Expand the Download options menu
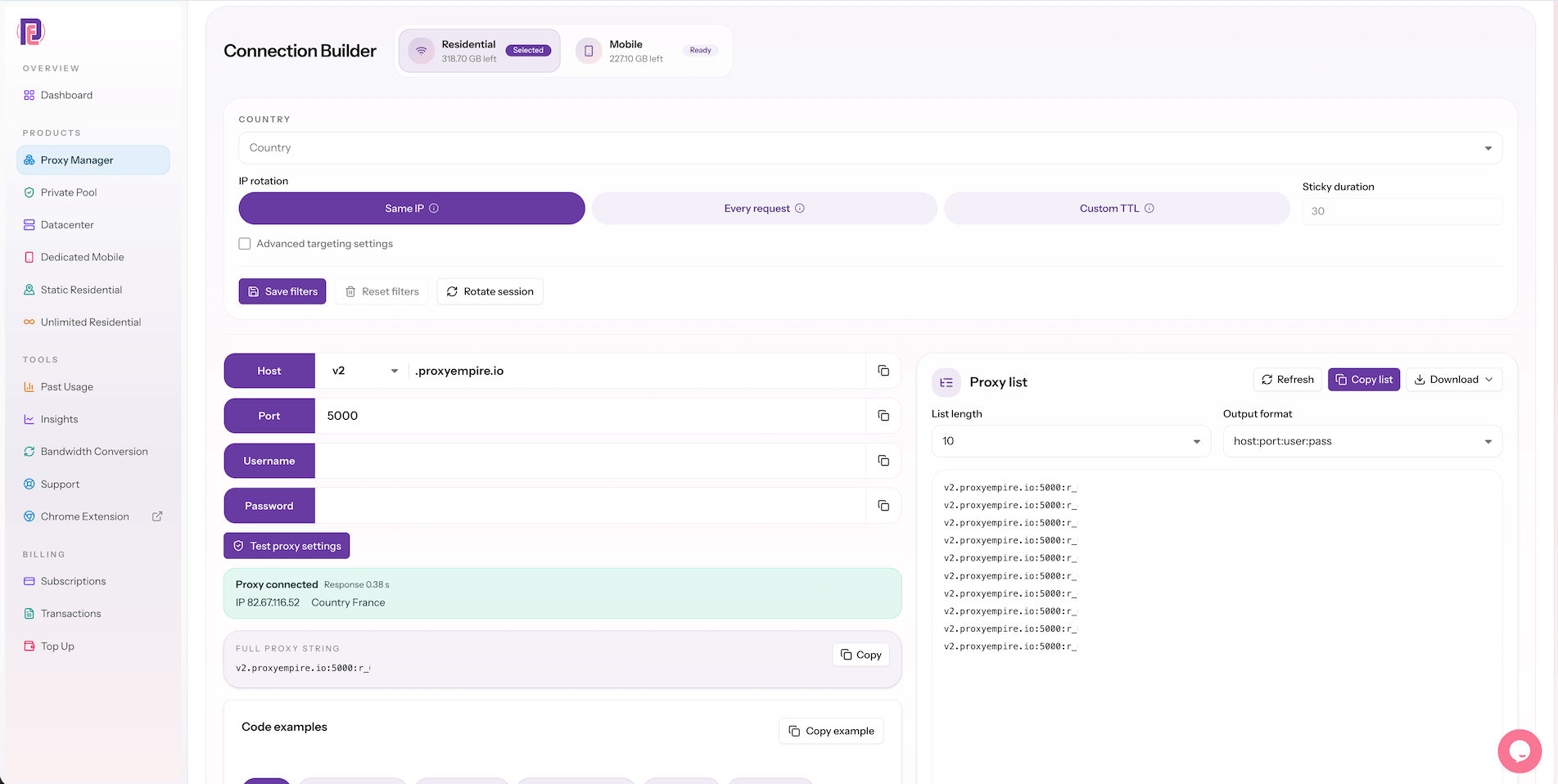 click(x=1454, y=380)
